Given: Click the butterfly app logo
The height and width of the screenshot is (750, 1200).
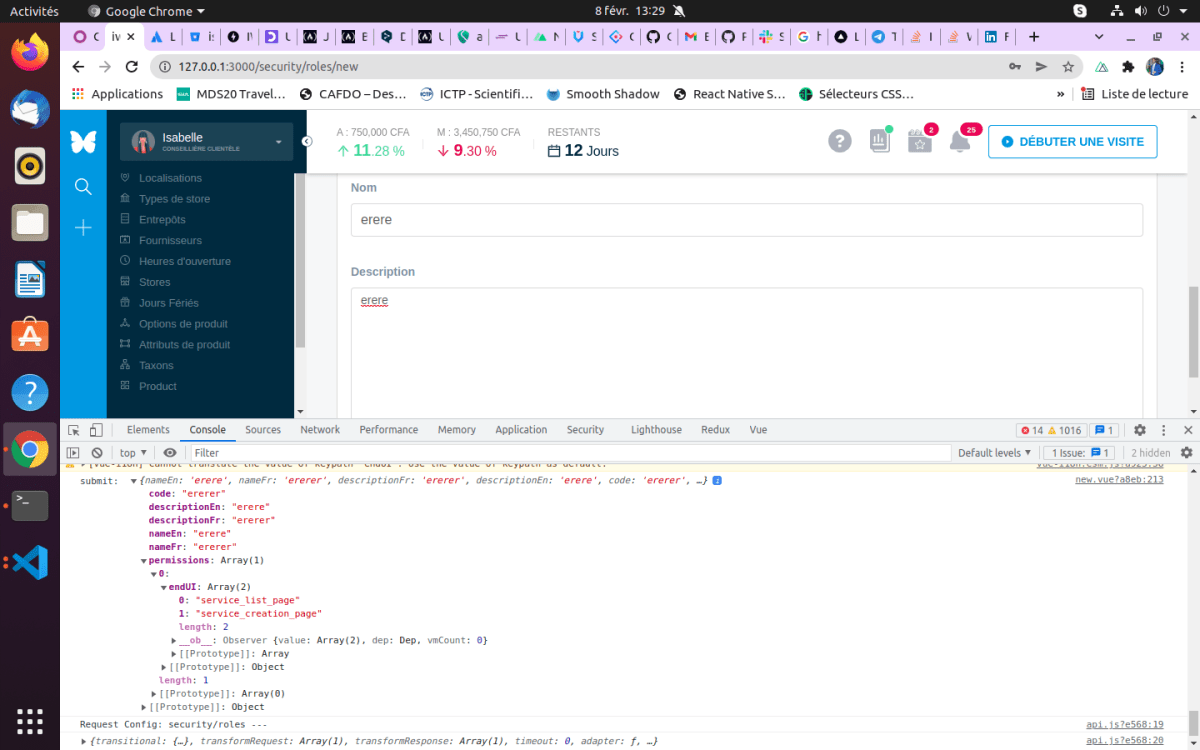Looking at the screenshot, I should click(83, 141).
